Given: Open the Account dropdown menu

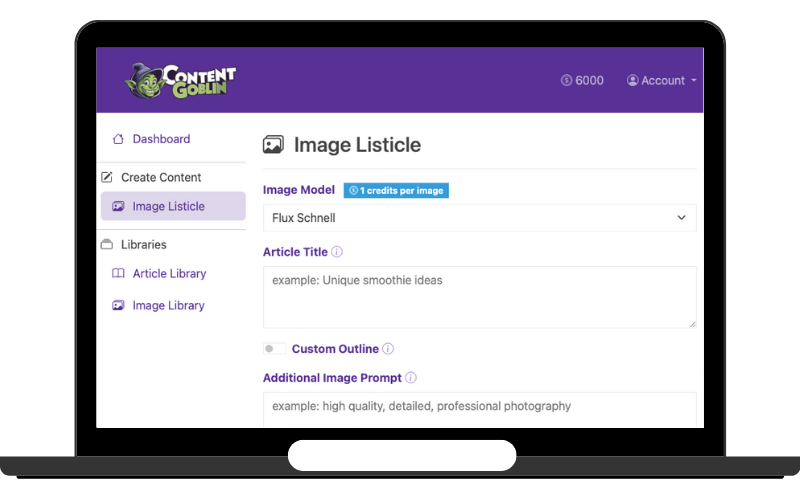Looking at the screenshot, I should click(x=662, y=81).
